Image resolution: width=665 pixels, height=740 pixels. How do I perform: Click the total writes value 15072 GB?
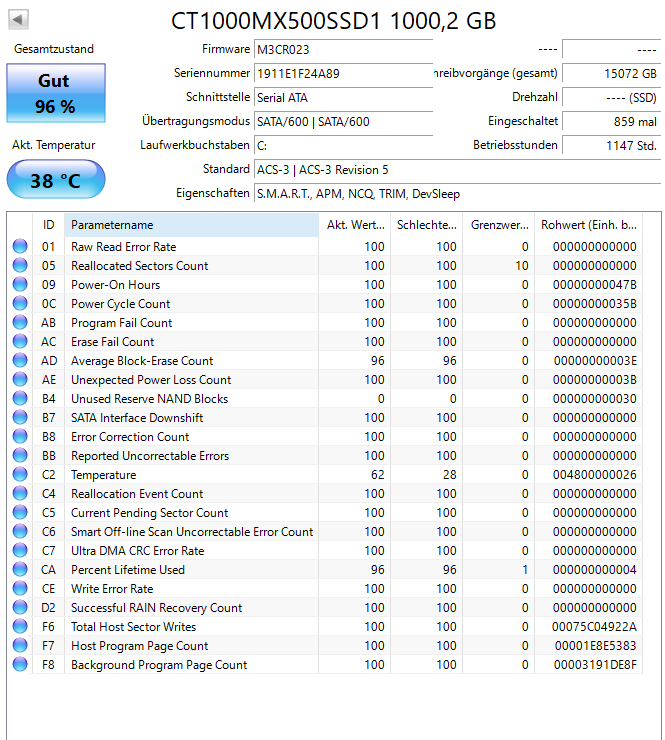(x=612, y=73)
